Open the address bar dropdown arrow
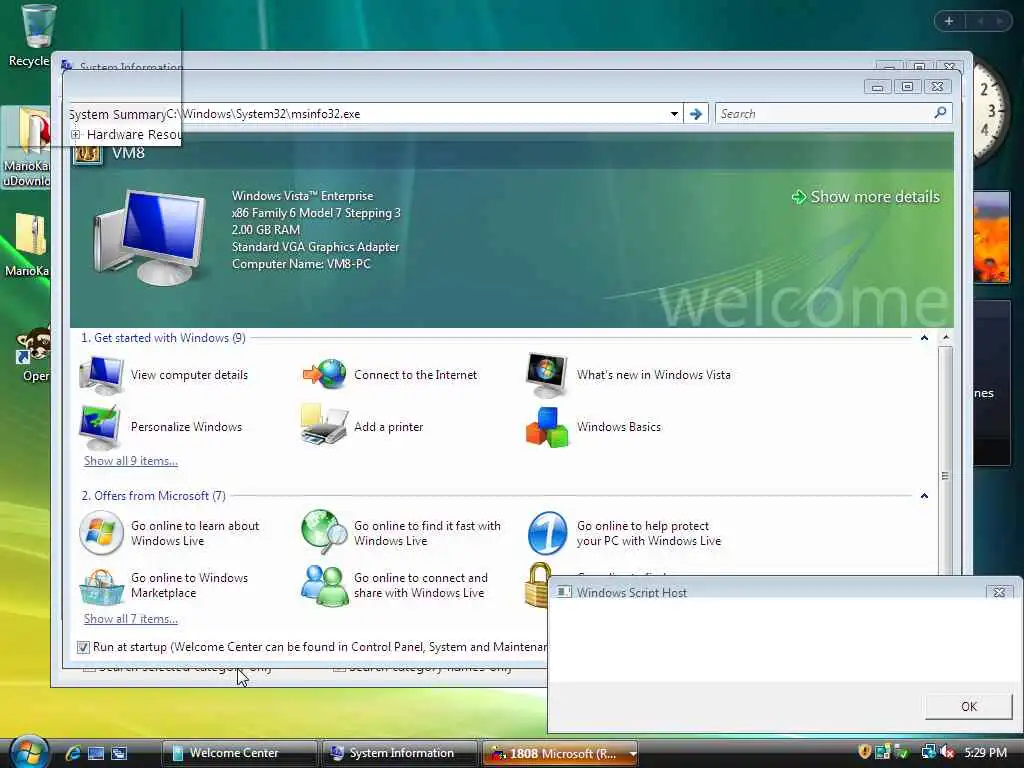The image size is (1024, 768). (x=674, y=114)
